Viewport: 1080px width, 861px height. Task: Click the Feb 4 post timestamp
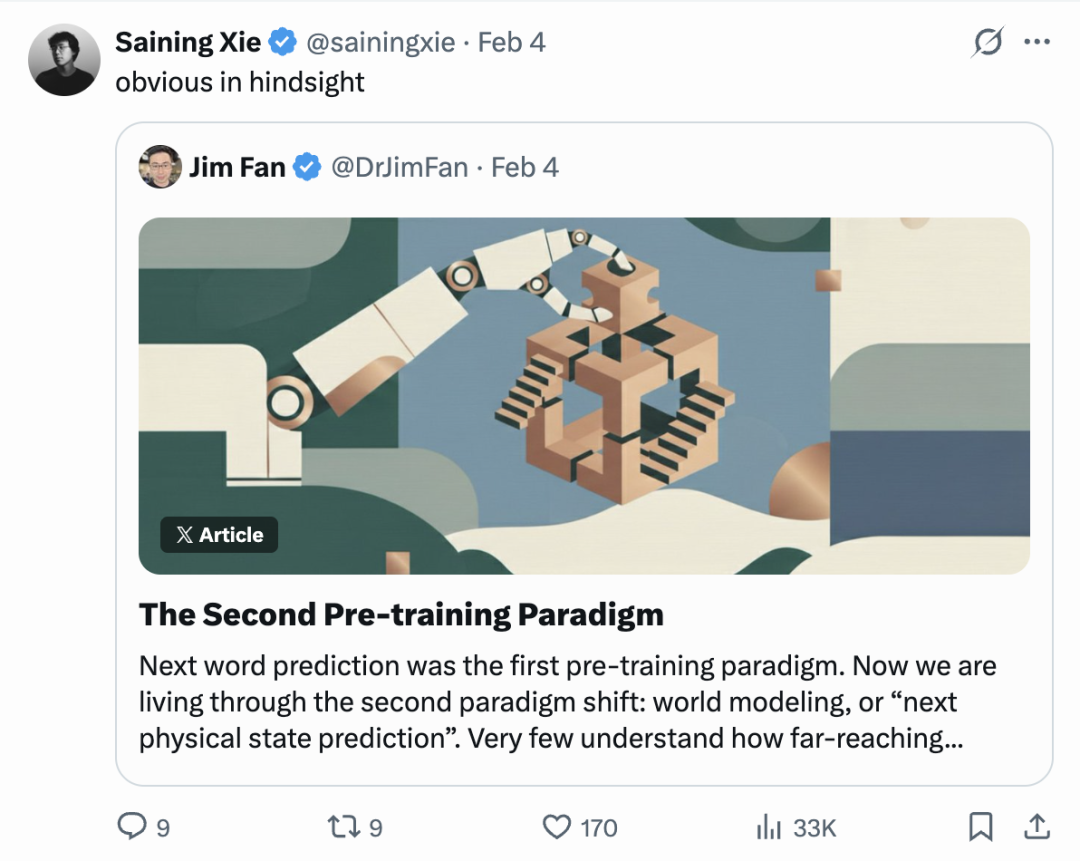click(x=512, y=42)
